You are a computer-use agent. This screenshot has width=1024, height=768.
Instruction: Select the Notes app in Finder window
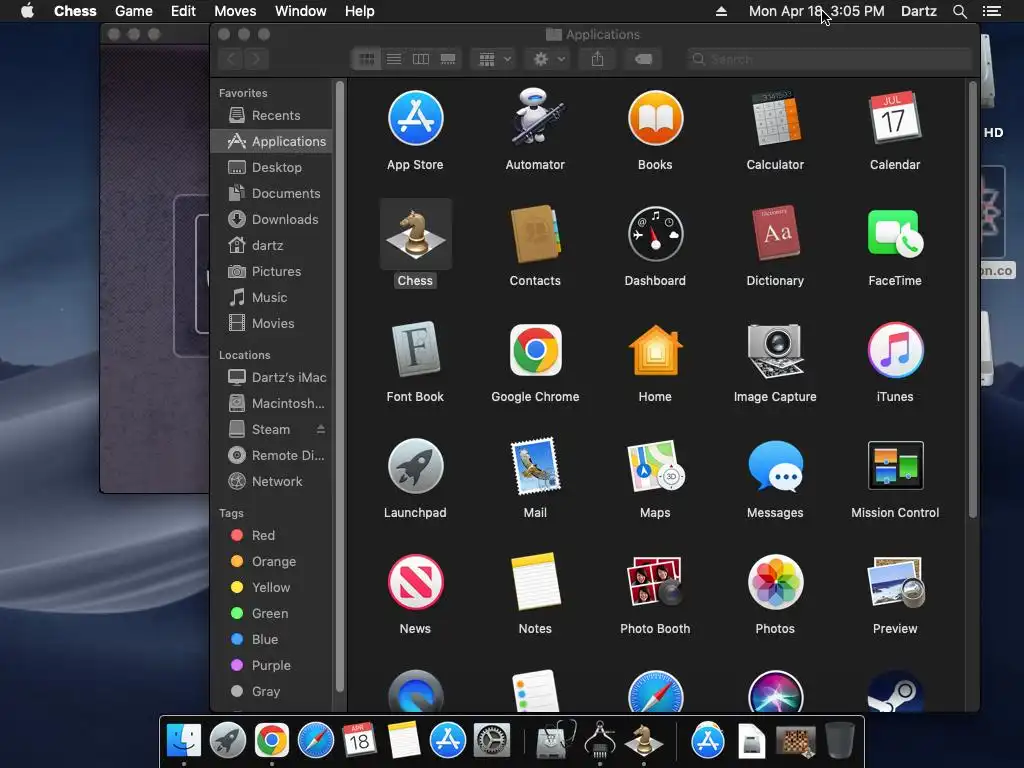(535, 582)
